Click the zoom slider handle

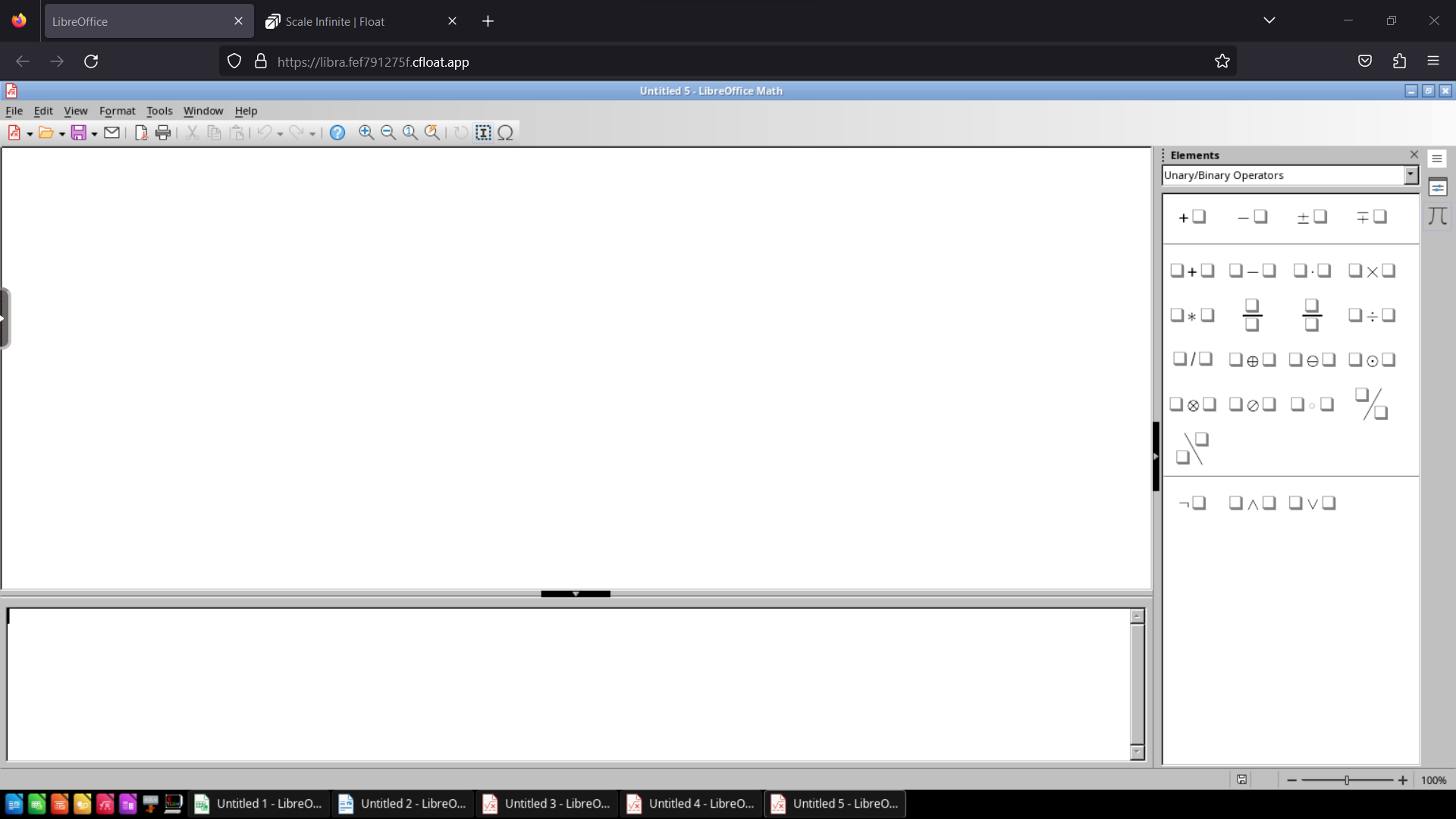(1347, 780)
